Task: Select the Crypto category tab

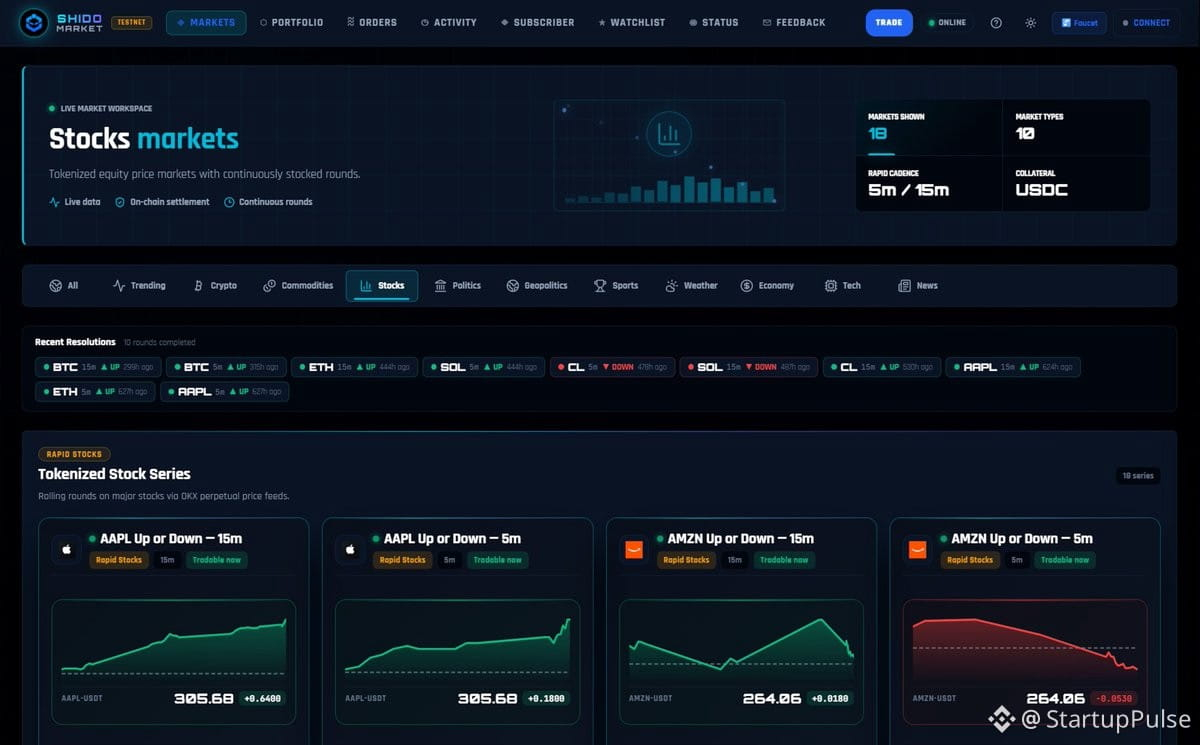Action: pos(215,285)
